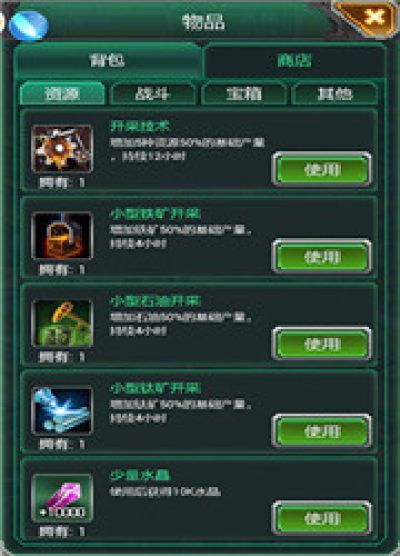The height and width of the screenshot is (556, 400).
Task: Show the 其他 other category
Action: tap(334, 94)
